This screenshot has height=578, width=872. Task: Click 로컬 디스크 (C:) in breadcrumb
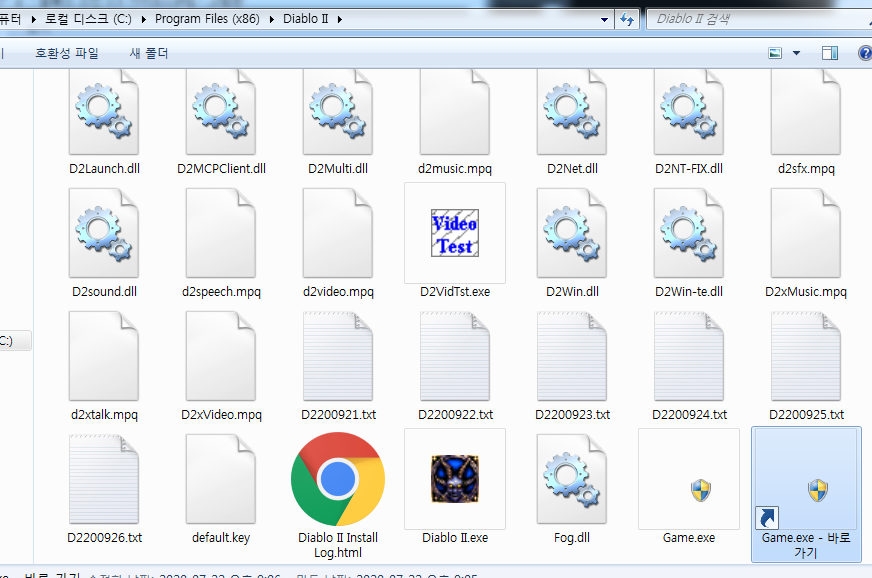[x=88, y=19]
